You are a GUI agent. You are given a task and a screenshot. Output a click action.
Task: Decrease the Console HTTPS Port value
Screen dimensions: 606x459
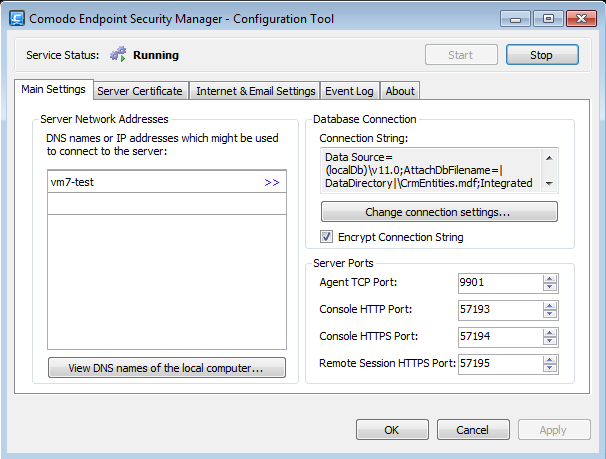[x=550, y=341]
